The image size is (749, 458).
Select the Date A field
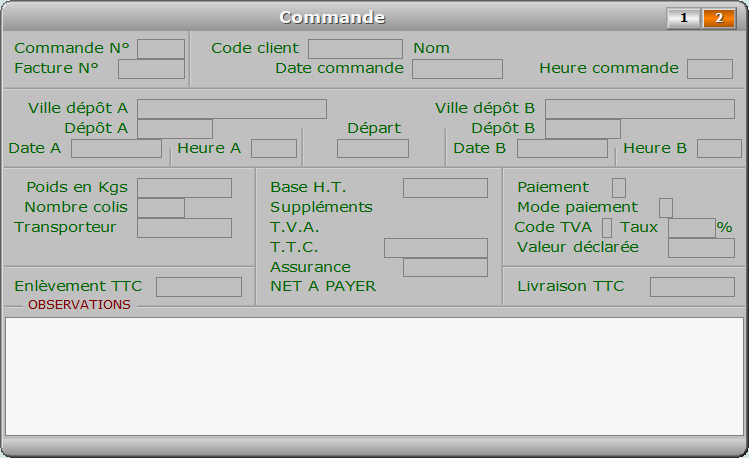pyautogui.click(x=117, y=149)
